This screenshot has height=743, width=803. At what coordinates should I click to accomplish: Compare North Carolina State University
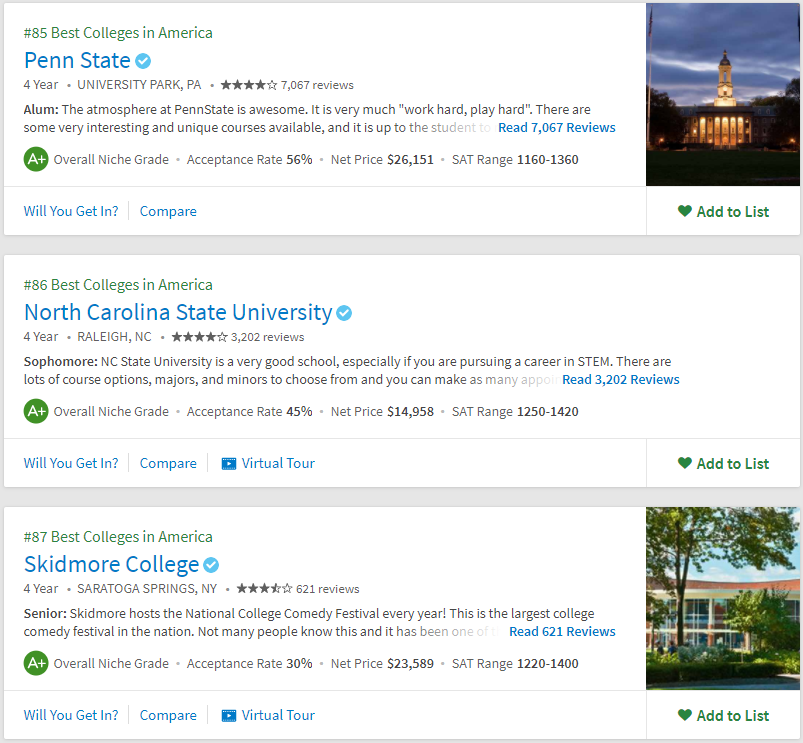click(x=168, y=463)
